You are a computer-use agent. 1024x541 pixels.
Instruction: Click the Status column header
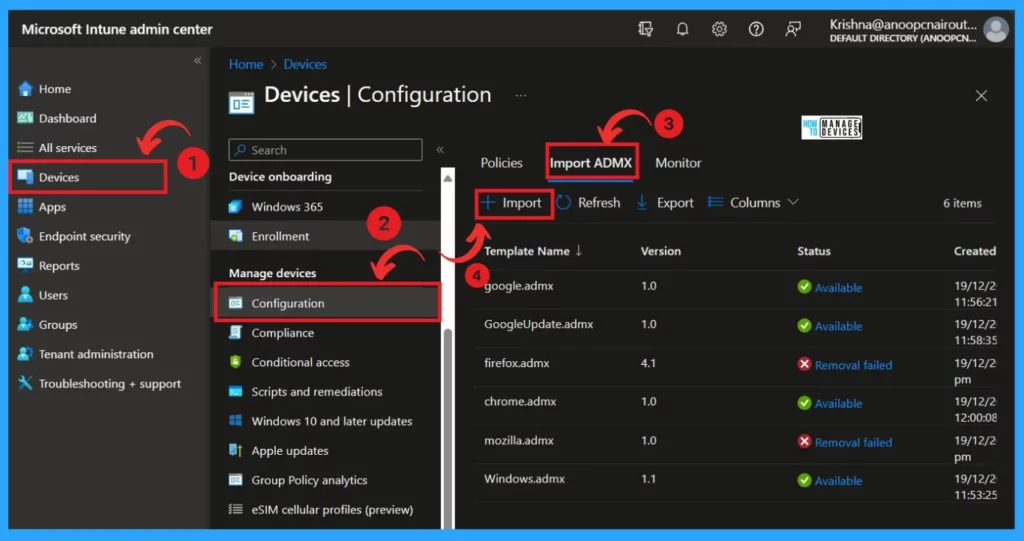tap(814, 251)
